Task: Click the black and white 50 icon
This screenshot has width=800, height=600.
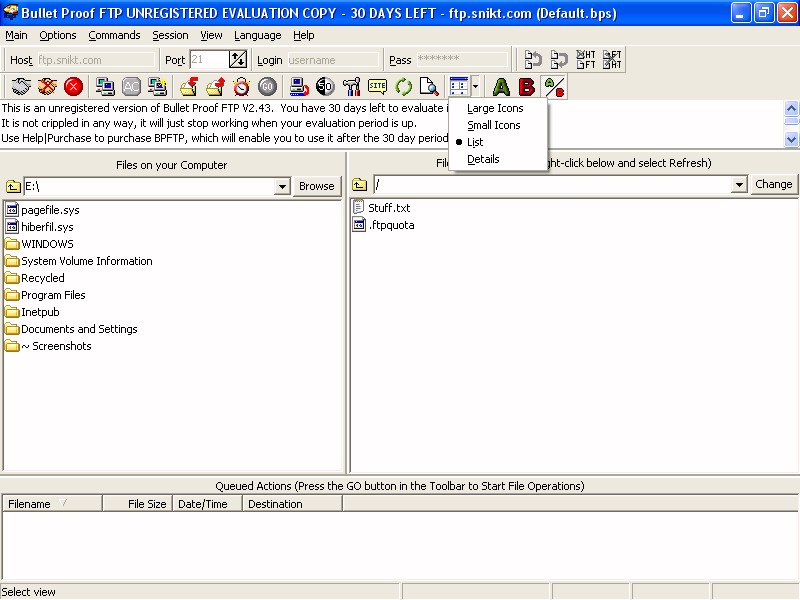Action: [x=325, y=86]
